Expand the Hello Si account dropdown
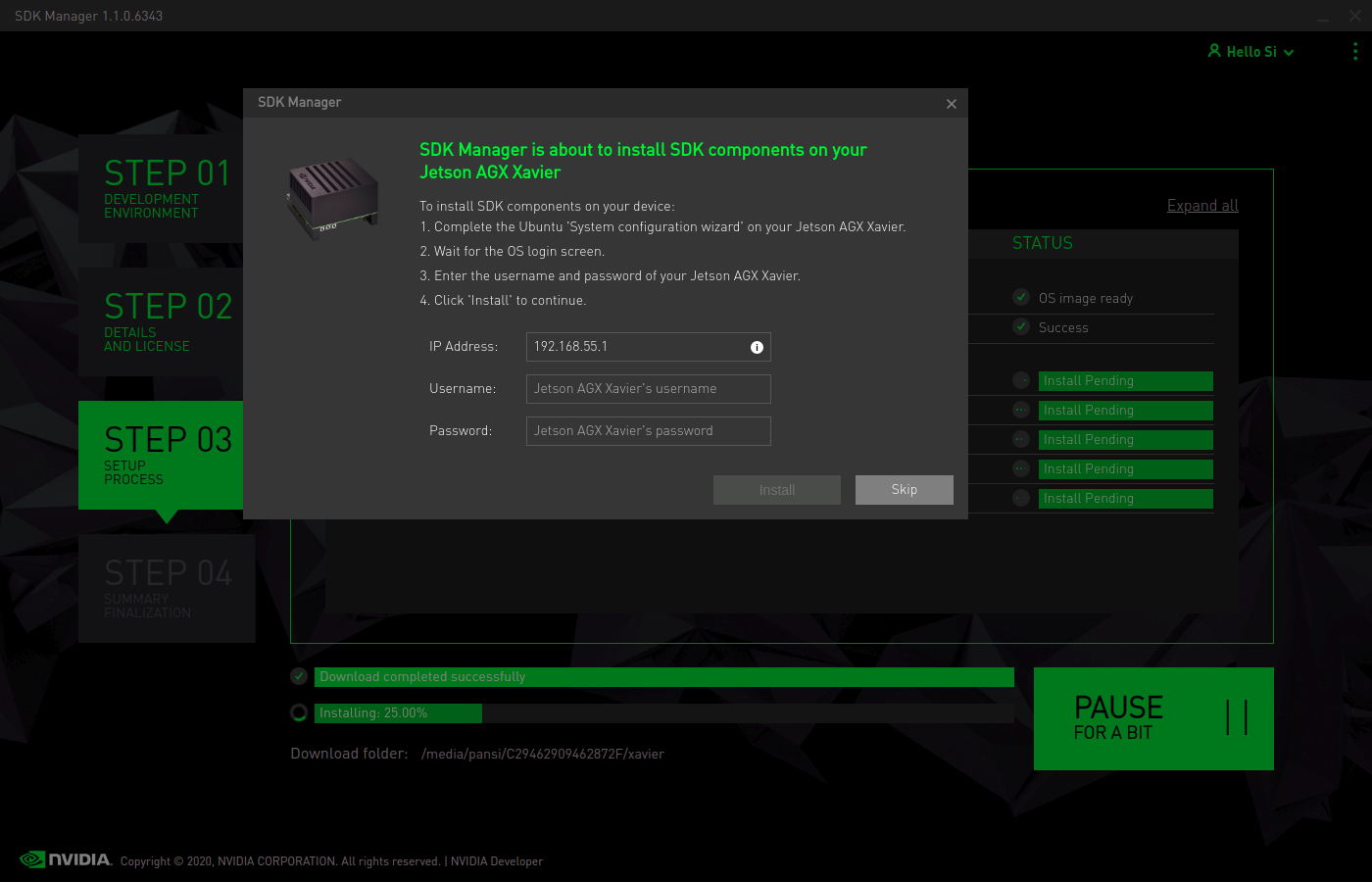Image resolution: width=1372 pixels, height=882 pixels. 1289,53
